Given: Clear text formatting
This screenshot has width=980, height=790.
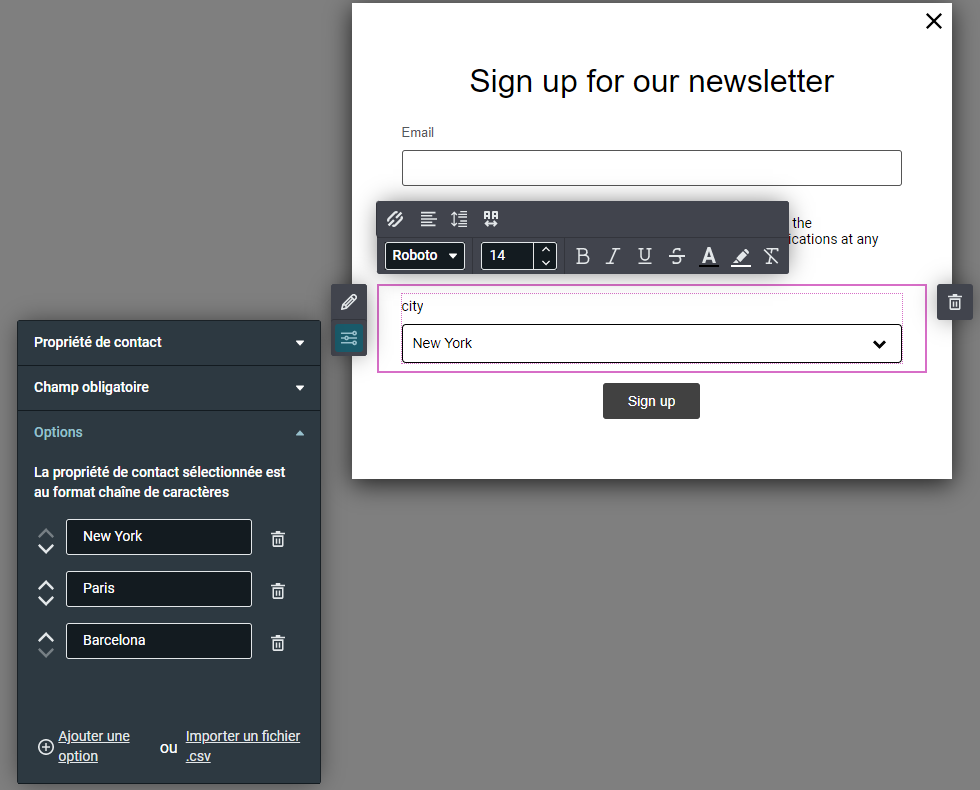Looking at the screenshot, I should coord(771,256).
